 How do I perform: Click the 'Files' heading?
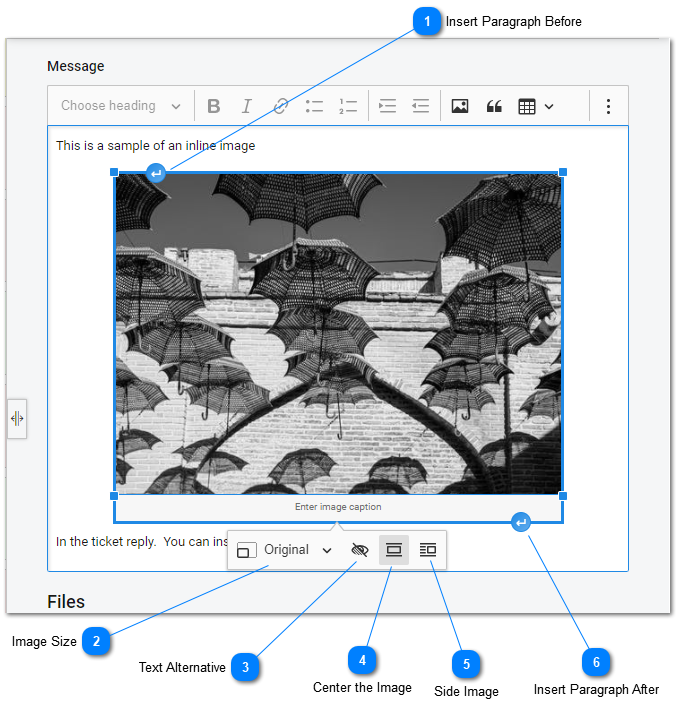66,602
